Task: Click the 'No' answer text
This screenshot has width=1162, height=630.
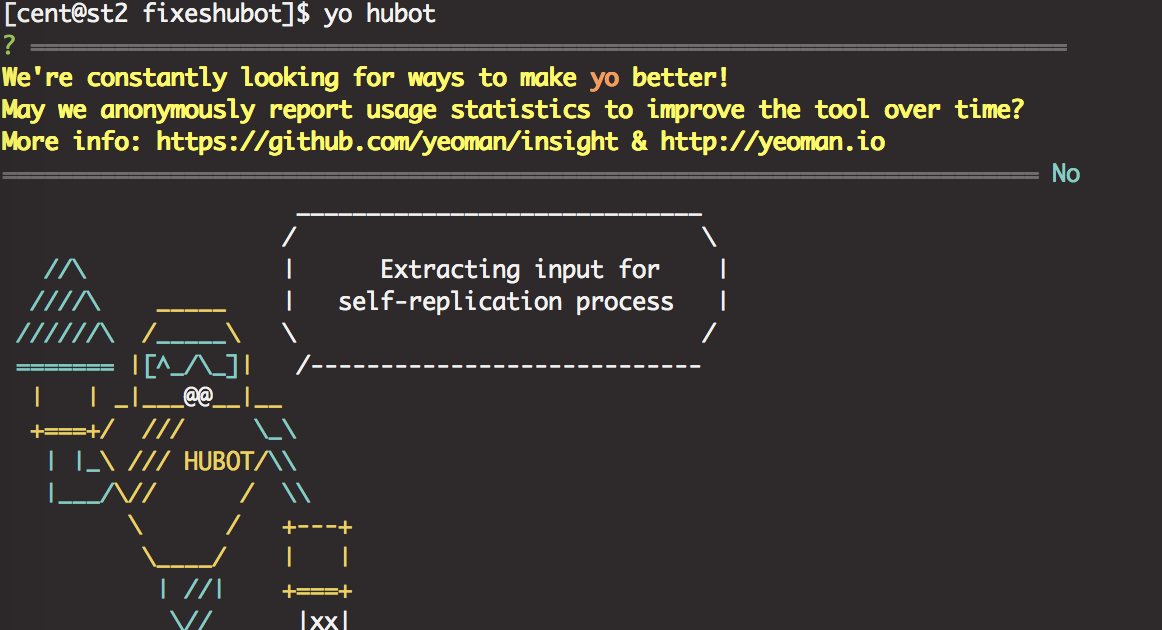Action: coord(1066,173)
